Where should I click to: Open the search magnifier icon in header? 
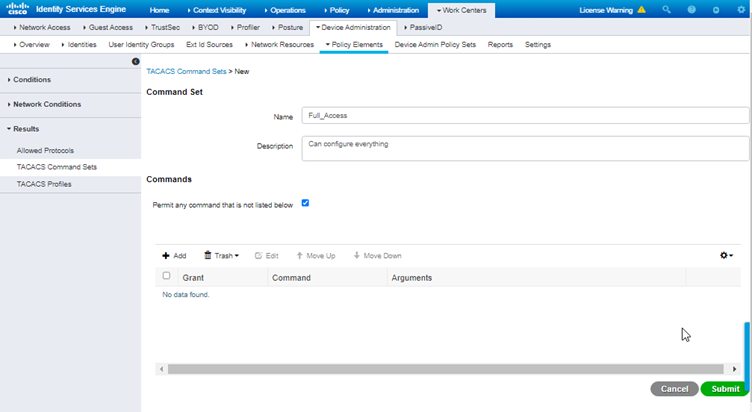click(666, 10)
